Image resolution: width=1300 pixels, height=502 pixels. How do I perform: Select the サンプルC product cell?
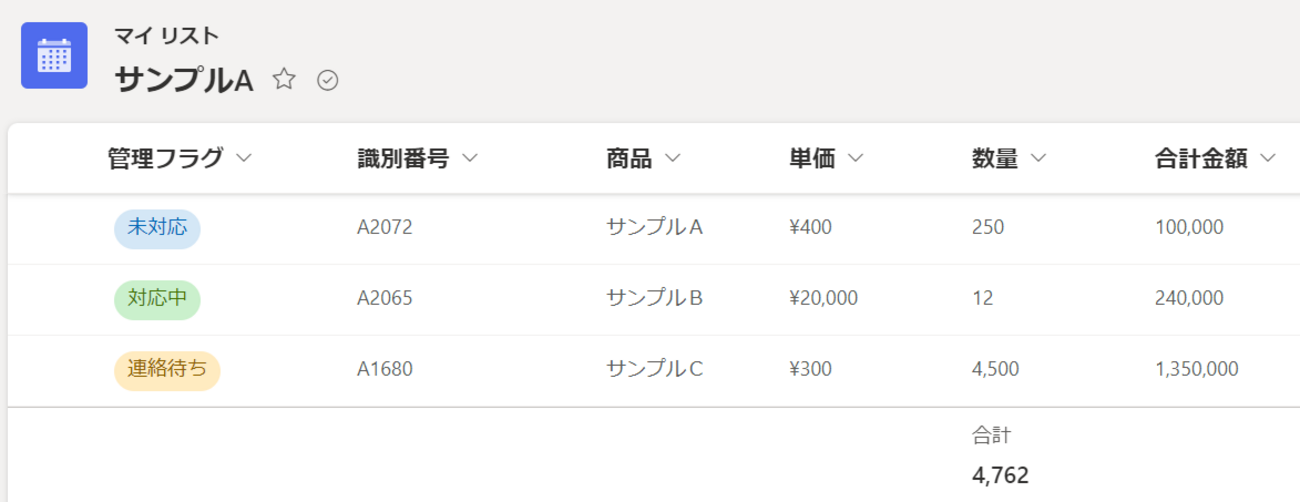(655, 370)
